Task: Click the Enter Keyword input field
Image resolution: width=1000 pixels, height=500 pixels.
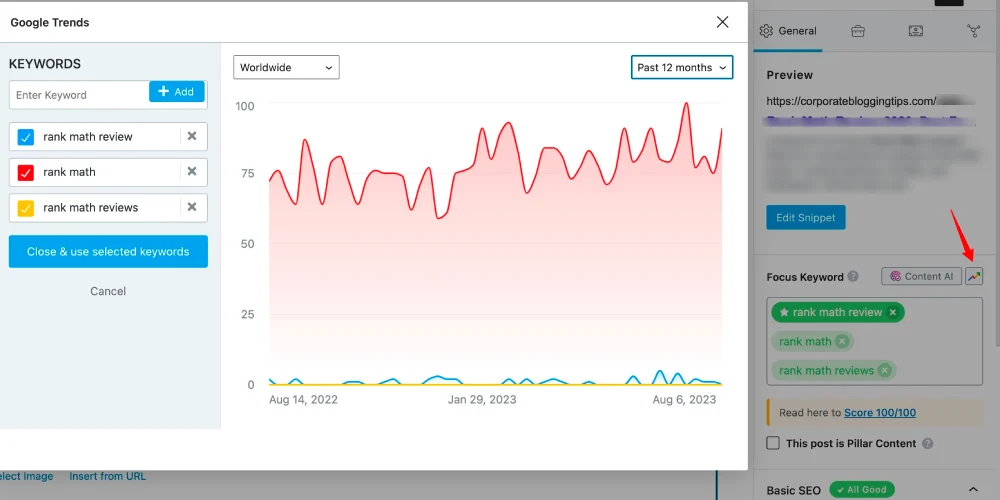Action: click(x=79, y=94)
